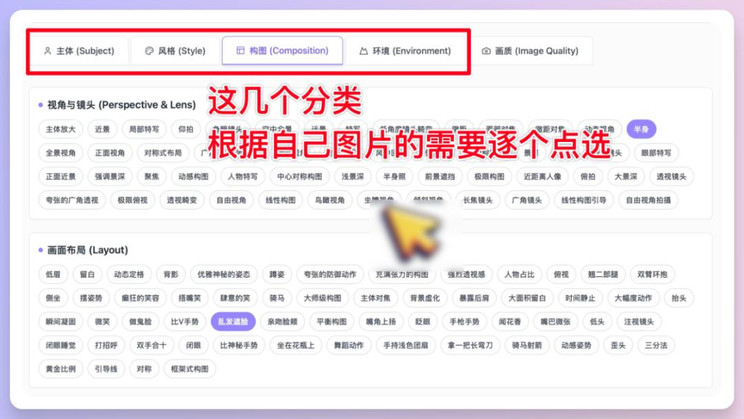
Task: Toggle the 主体放大 tag
Action: 60,129
